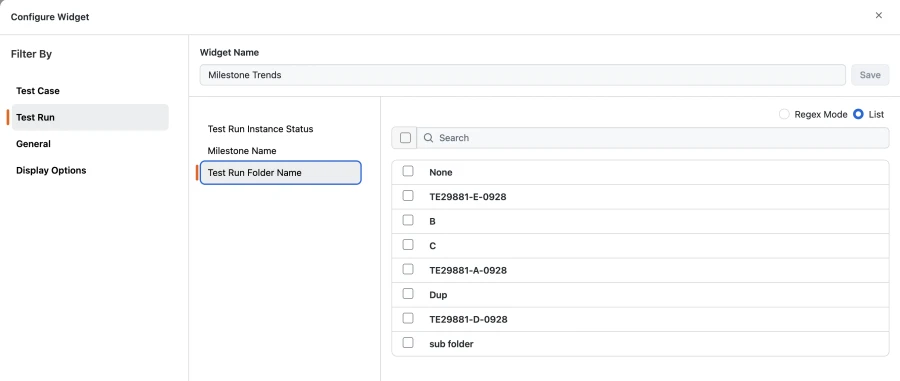This screenshot has width=900, height=381.
Task: Check the C folder checkbox
Action: point(408,244)
